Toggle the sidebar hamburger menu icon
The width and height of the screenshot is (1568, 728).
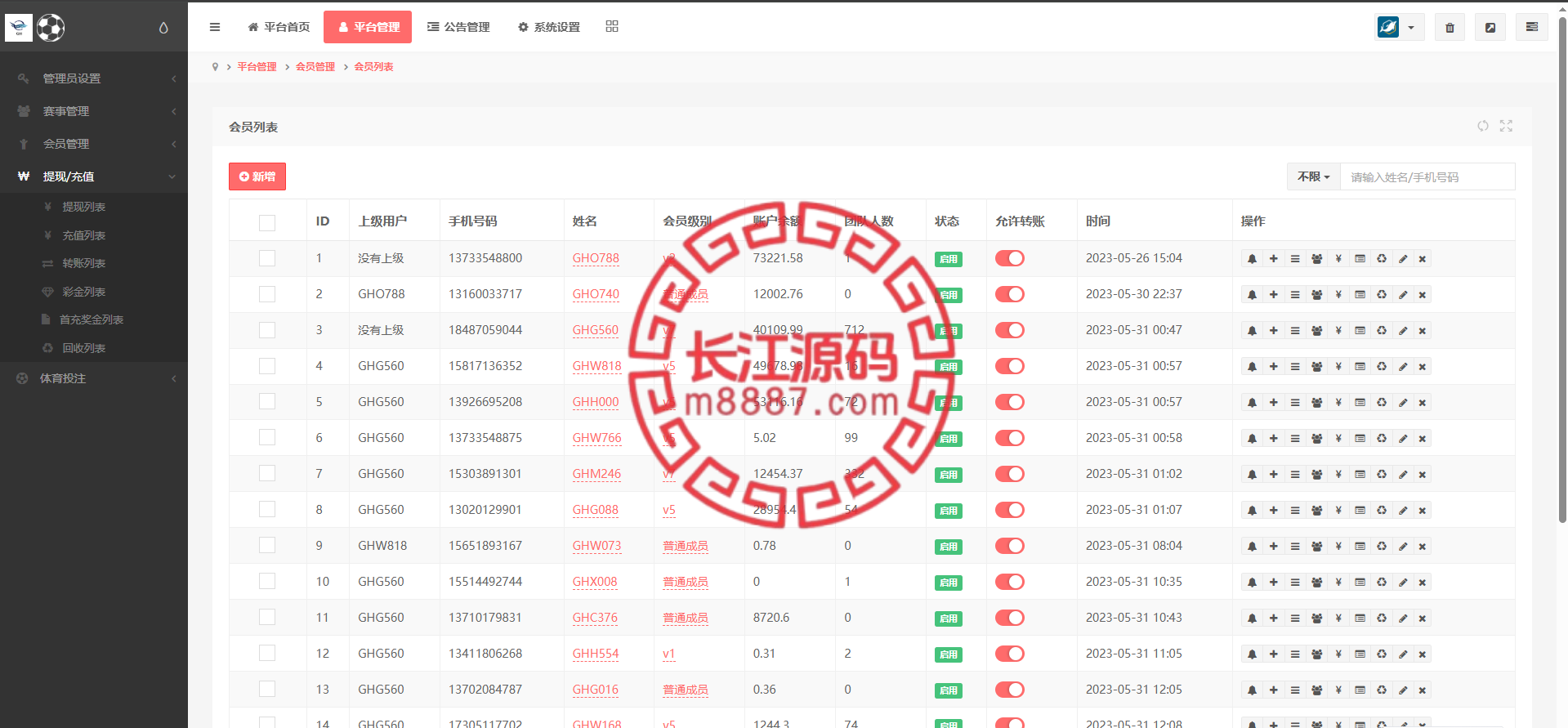(x=215, y=27)
